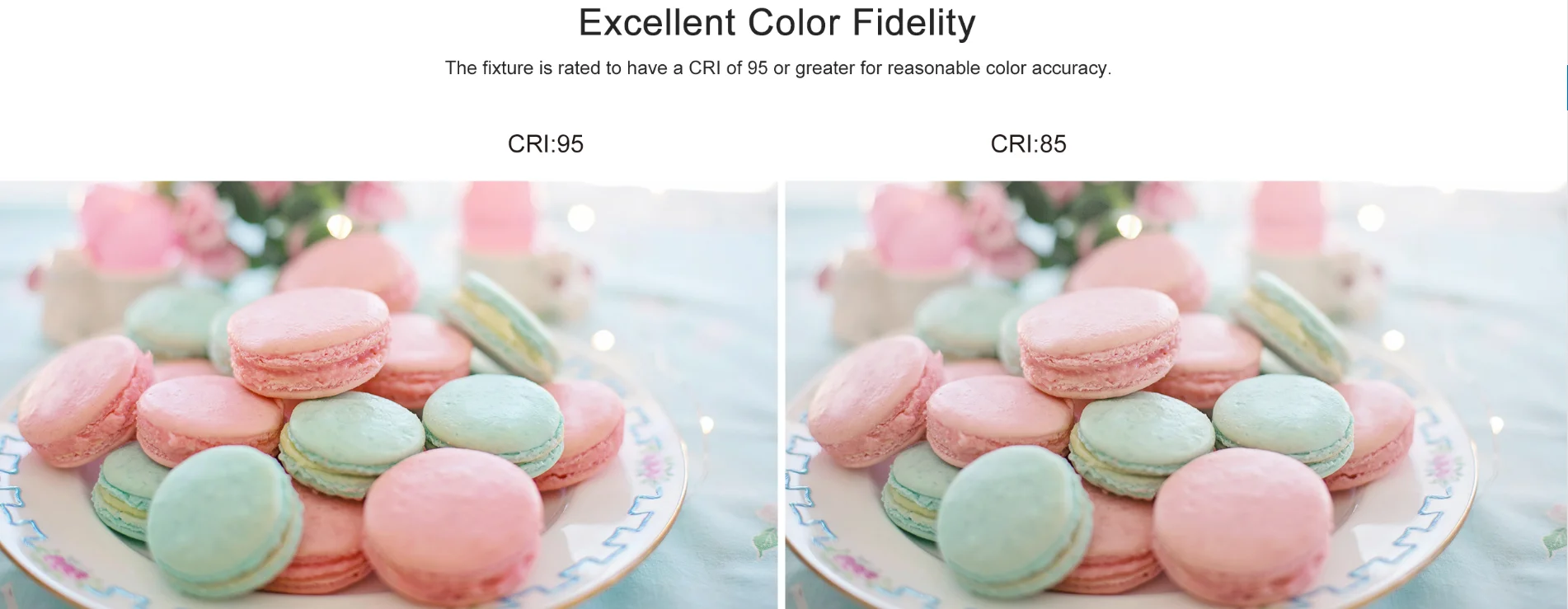Screen dimensions: 1568x609
Task: Click the word "Fidelity" in the title
Action: coord(914,23)
